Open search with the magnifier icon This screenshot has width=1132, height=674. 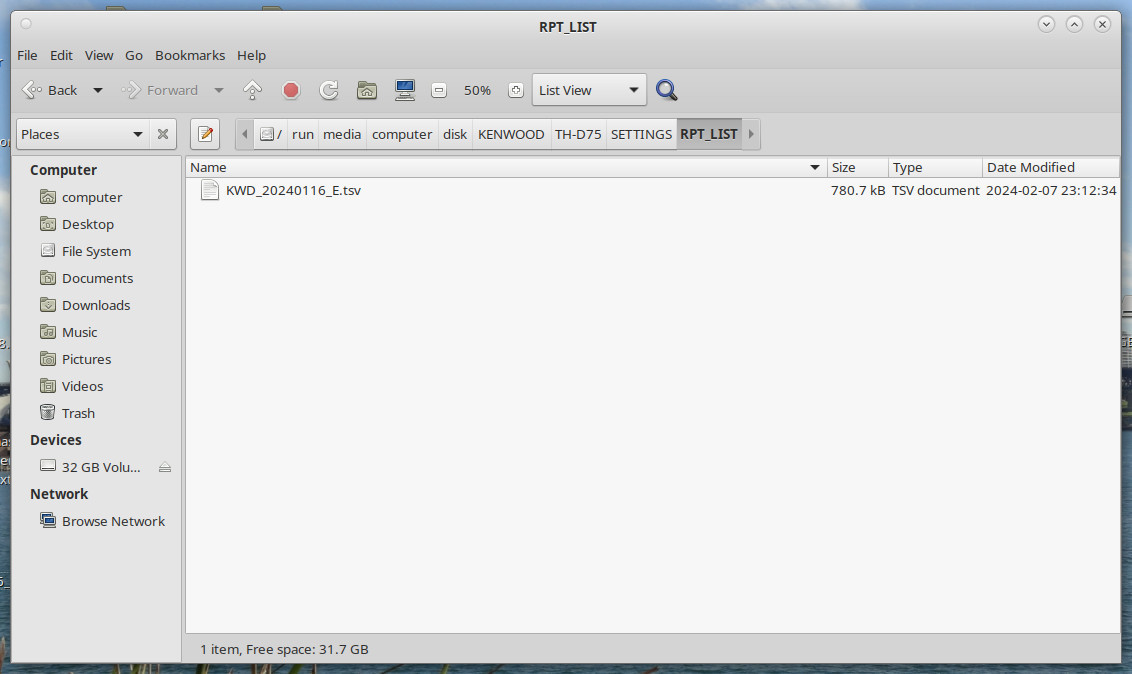[667, 90]
